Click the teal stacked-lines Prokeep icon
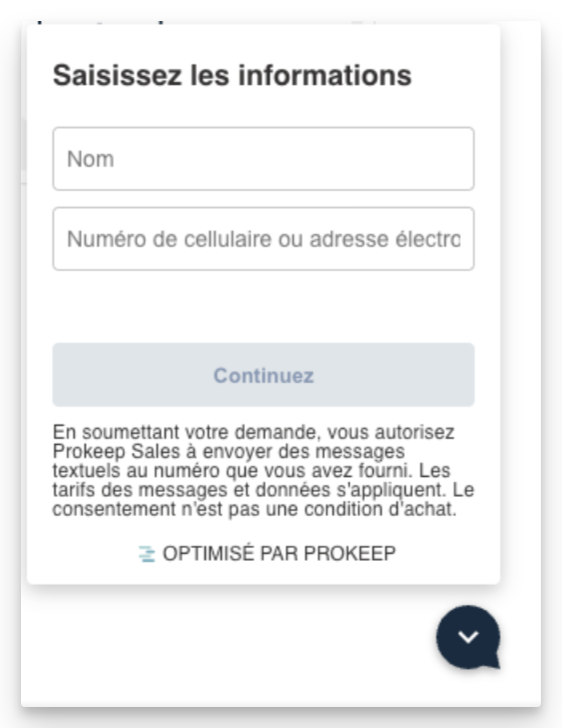The width and height of the screenshot is (562, 728). (147, 554)
